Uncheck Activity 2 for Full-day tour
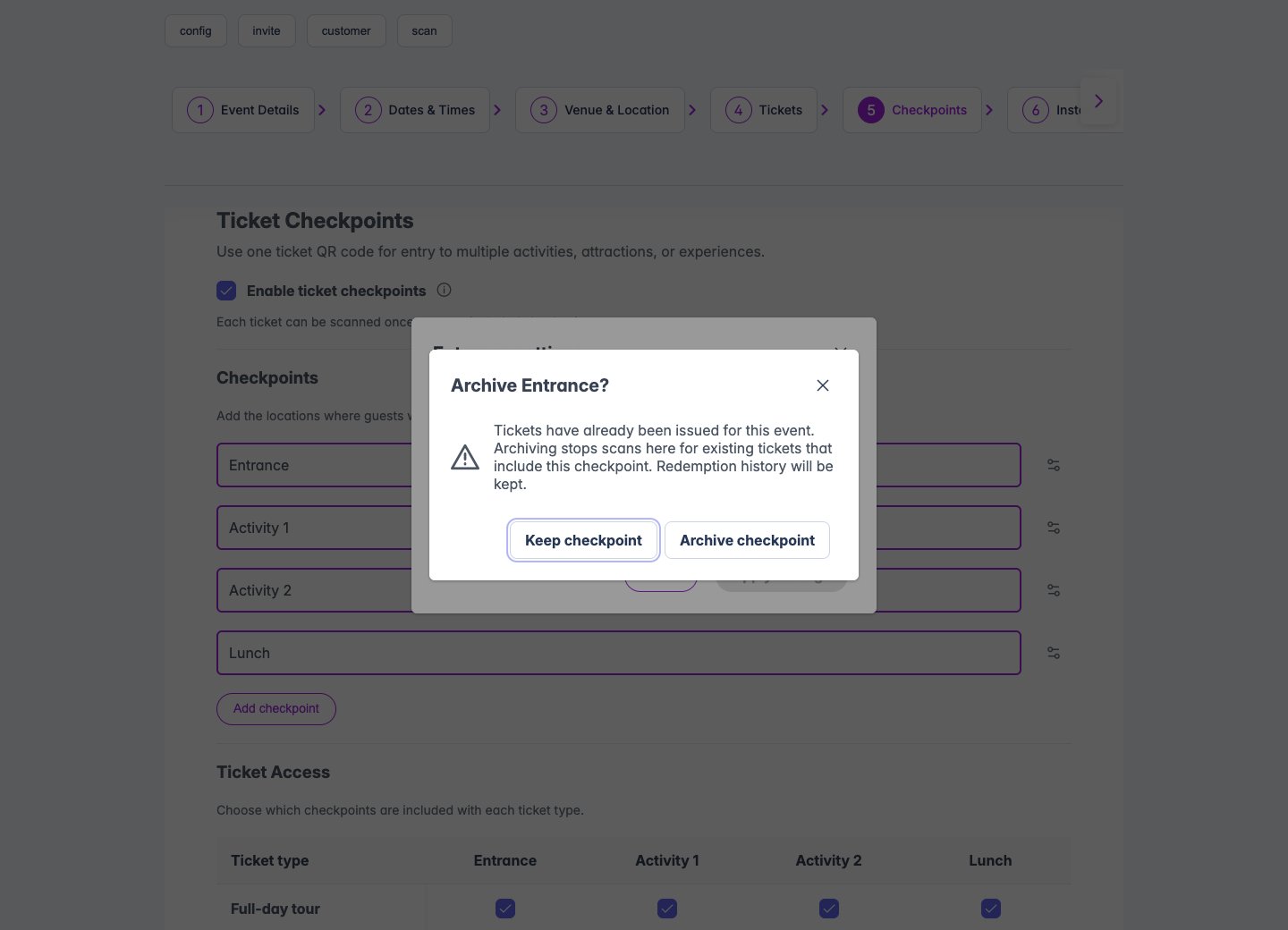Viewport: 1288px width, 930px height. [x=829, y=909]
